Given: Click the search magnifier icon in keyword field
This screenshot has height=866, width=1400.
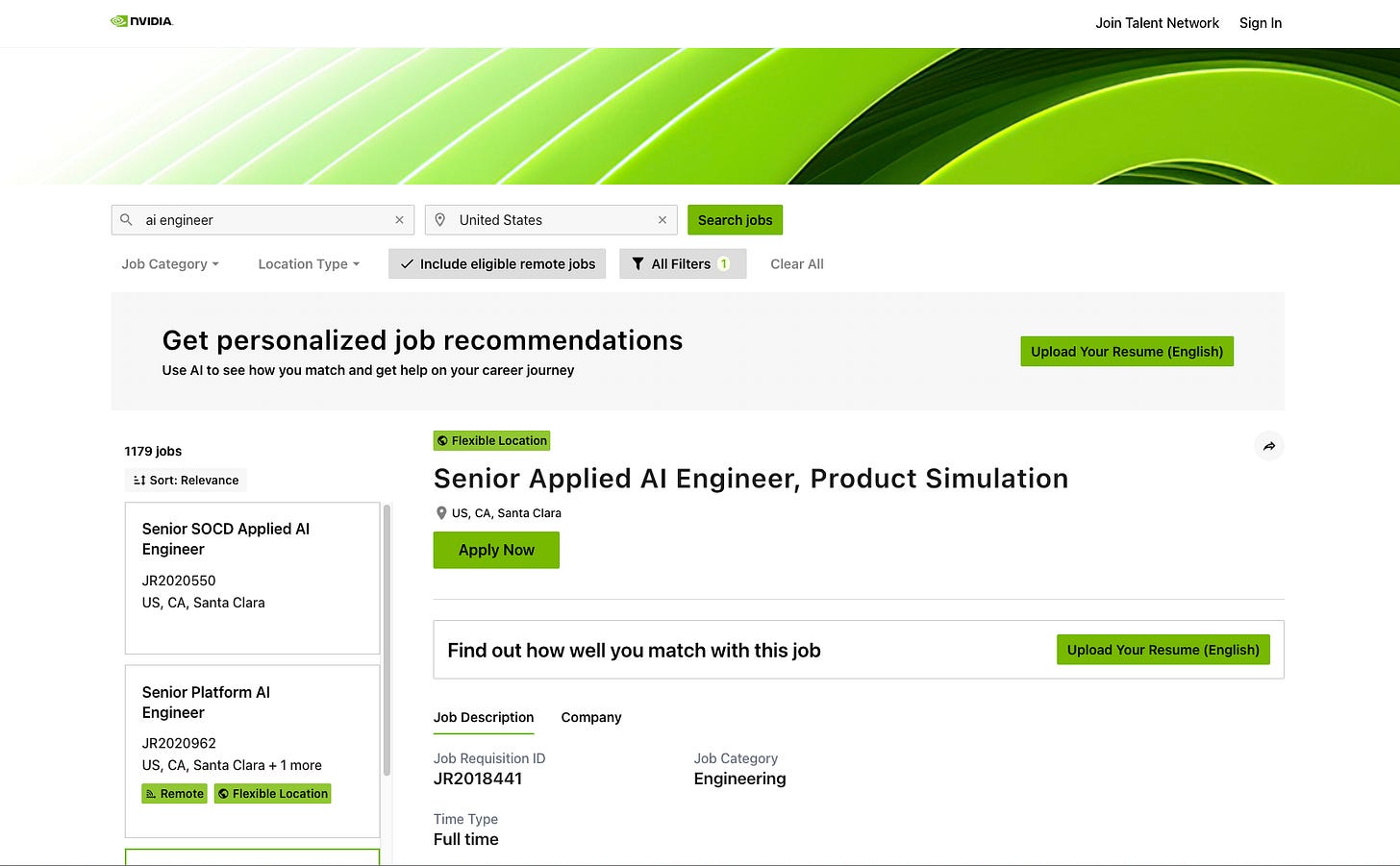Looking at the screenshot, I should [x=126, y=220].
